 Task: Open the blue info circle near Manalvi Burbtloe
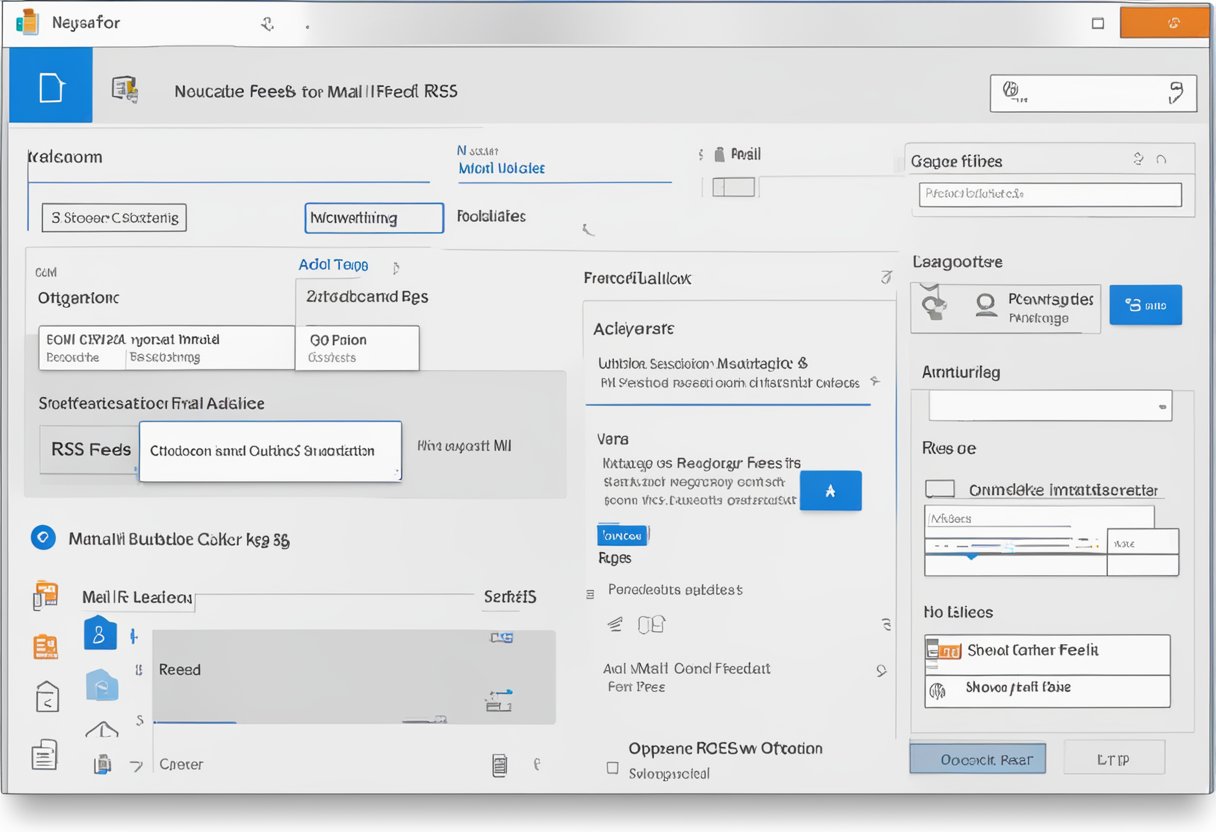43,537
